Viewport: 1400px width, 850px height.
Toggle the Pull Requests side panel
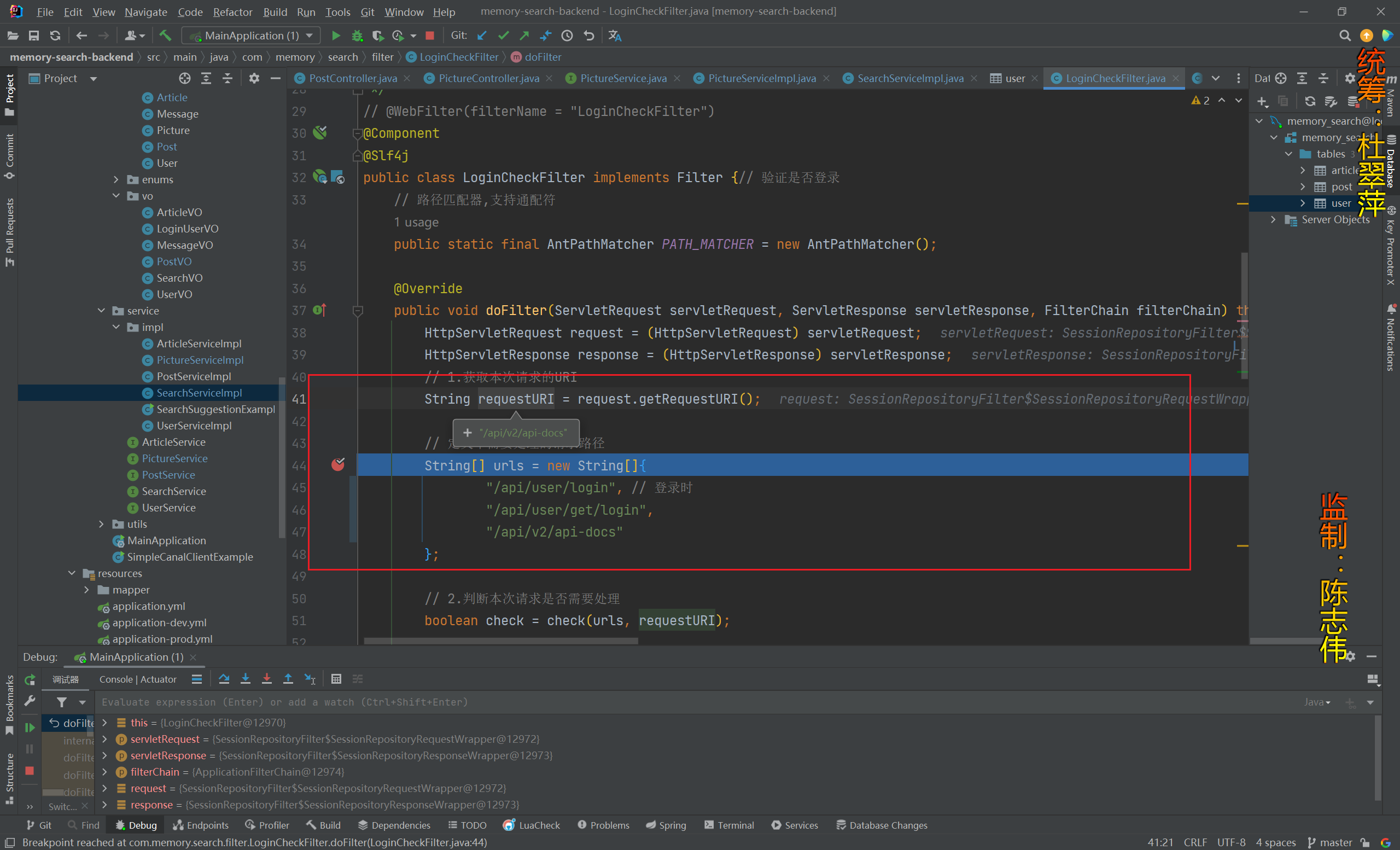pyautogui.click(x=9, y=232)
